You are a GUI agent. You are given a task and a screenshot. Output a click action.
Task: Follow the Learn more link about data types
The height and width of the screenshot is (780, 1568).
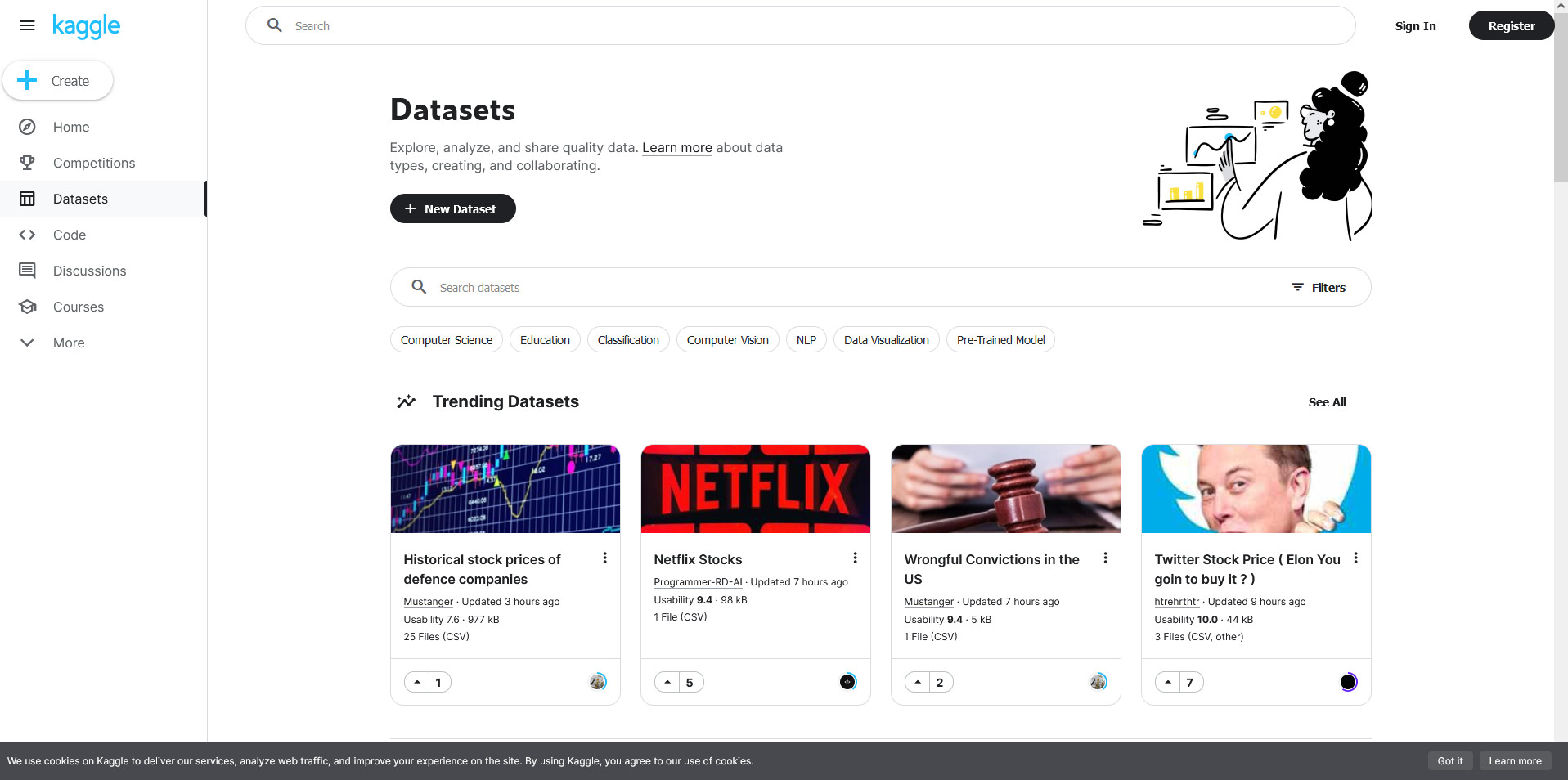click(x=676, y=147)
